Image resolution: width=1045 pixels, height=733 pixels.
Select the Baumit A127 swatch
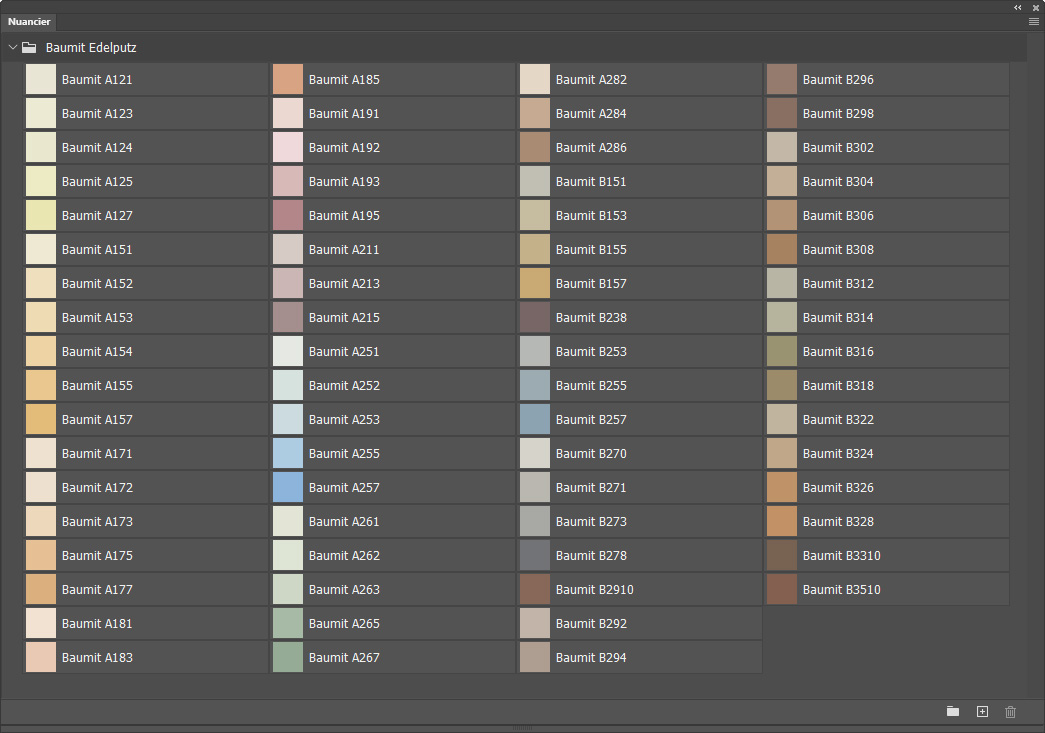click(x=41, y=215)
